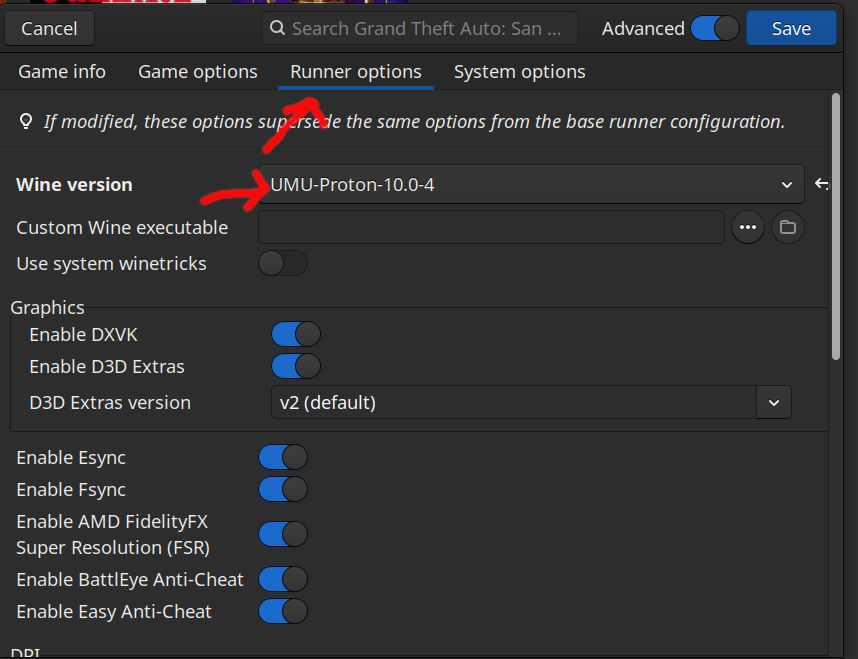Click the Enable BattlEye Anti-Cheat label

pyautogui.click(x=130, y=580)
